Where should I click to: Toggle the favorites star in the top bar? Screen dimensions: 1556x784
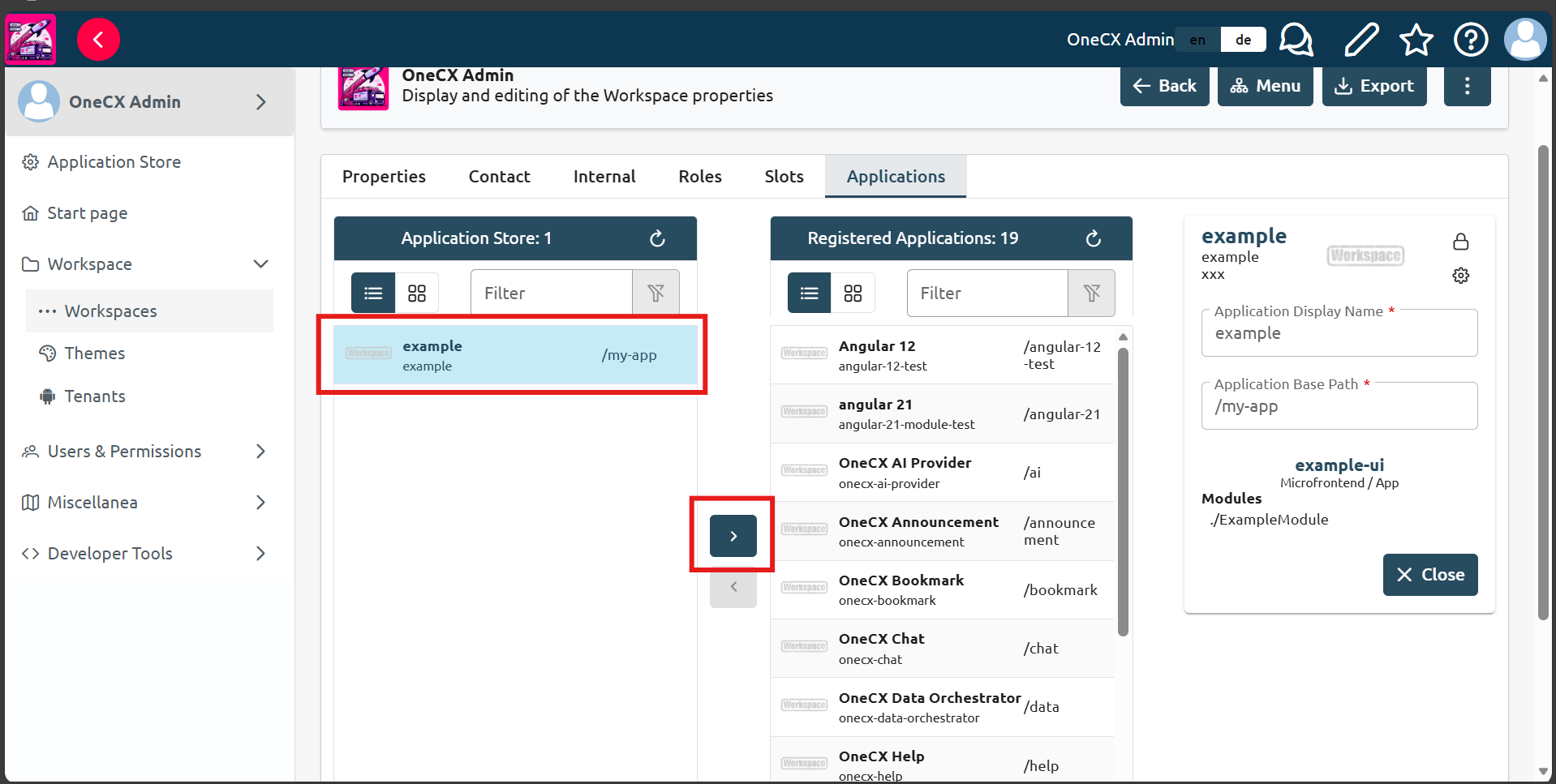click(x=1416, y=39)
